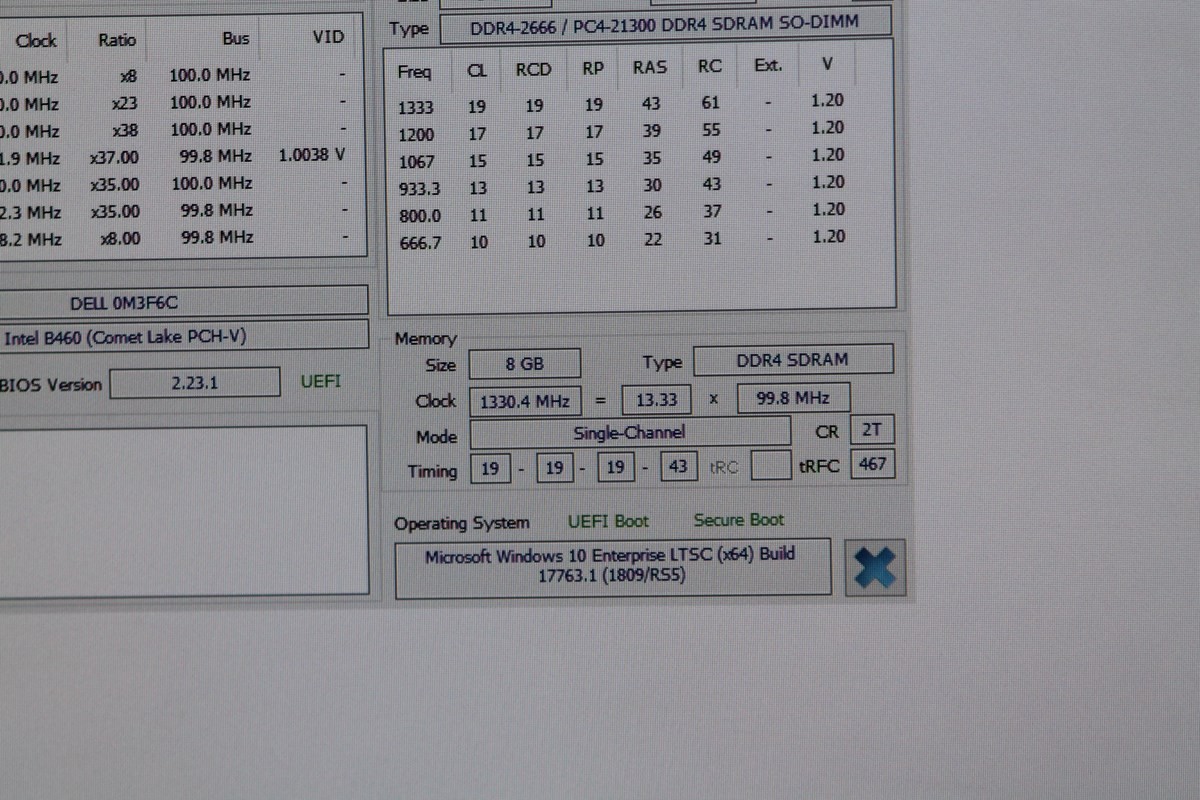Select the CR field showing 2T
1200x800 pixels.
tap(871, 431)
